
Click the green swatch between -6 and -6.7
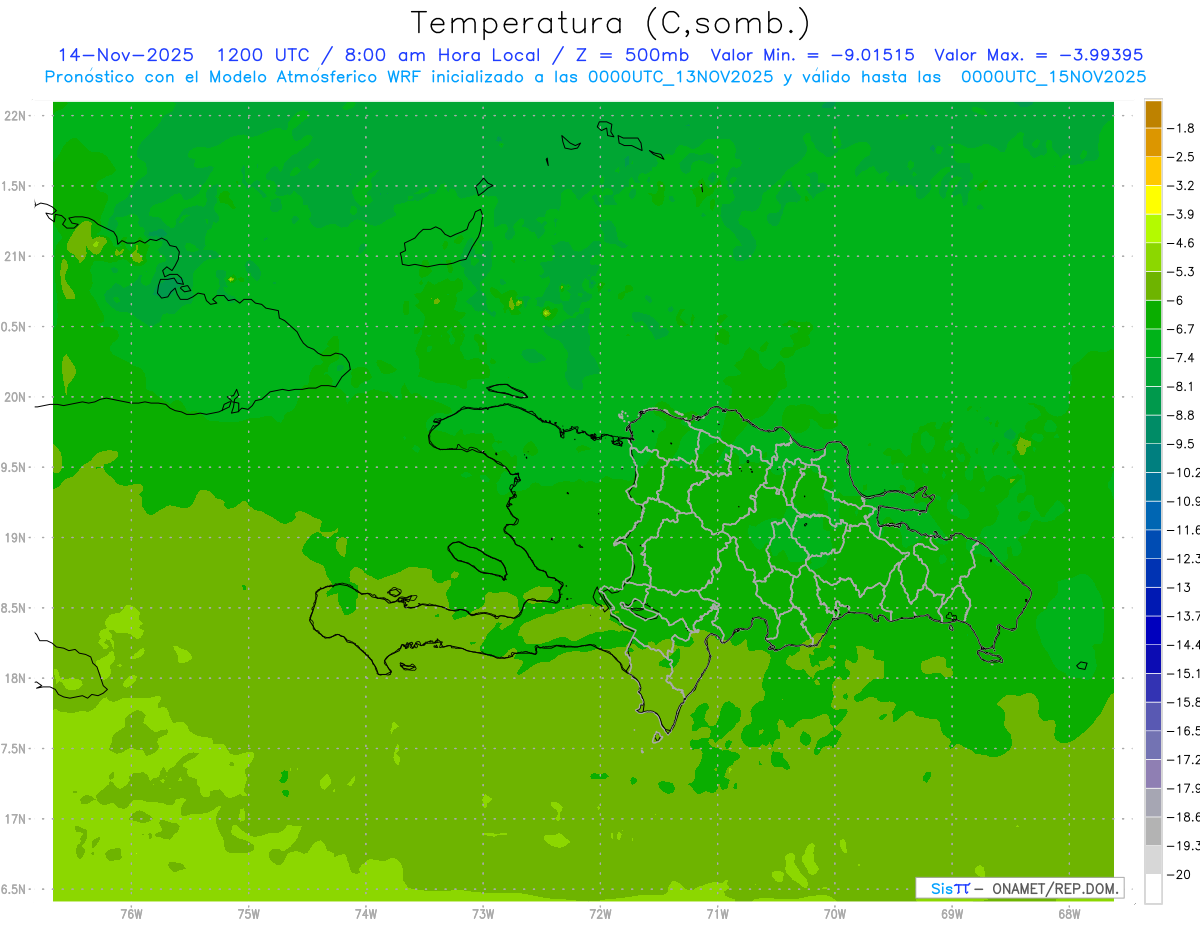coord(1153,315)
